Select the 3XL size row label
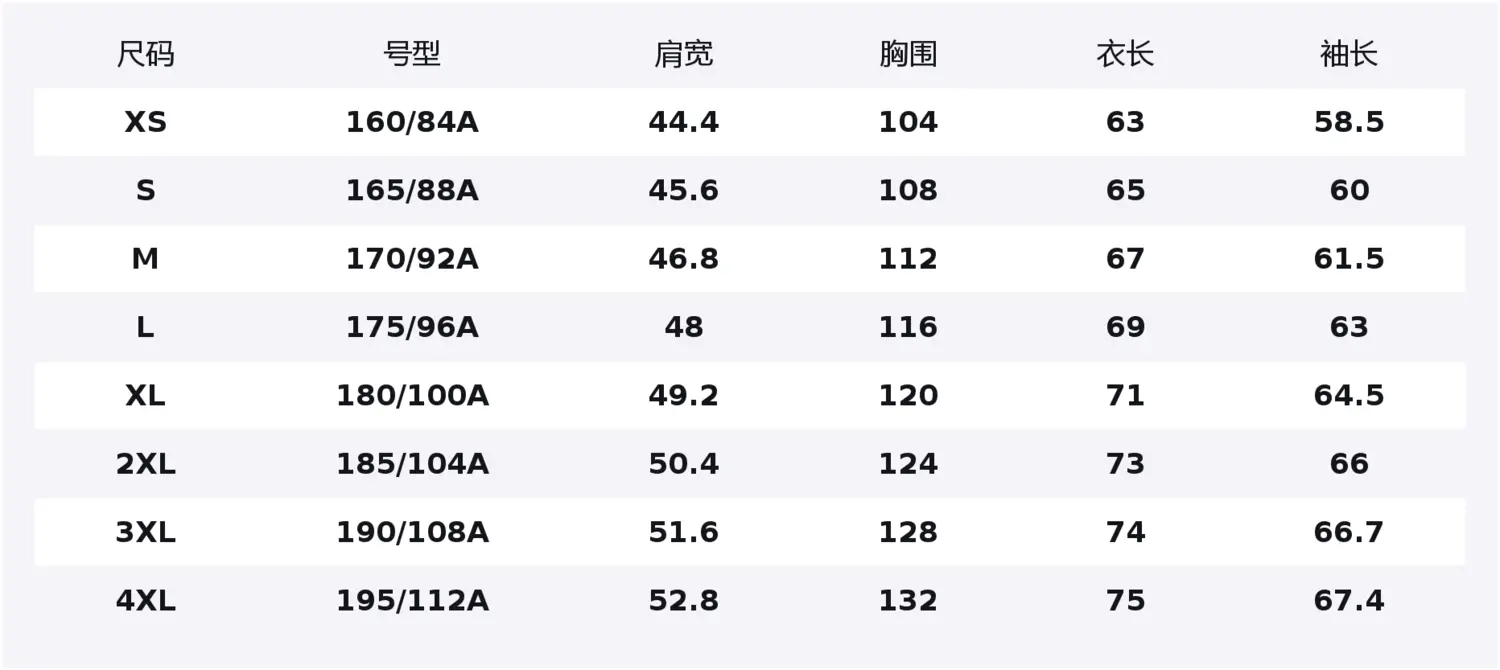Viewport: 1500px width, 670px height. [x=145, y=532]
